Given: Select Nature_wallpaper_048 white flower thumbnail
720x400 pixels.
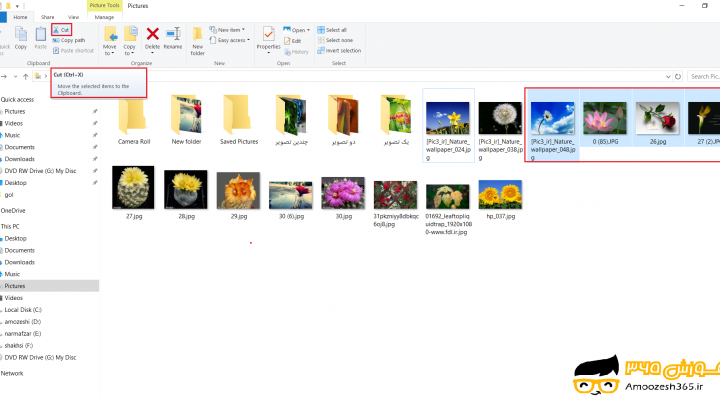Looking at the screenshot, I should [552, 118].
